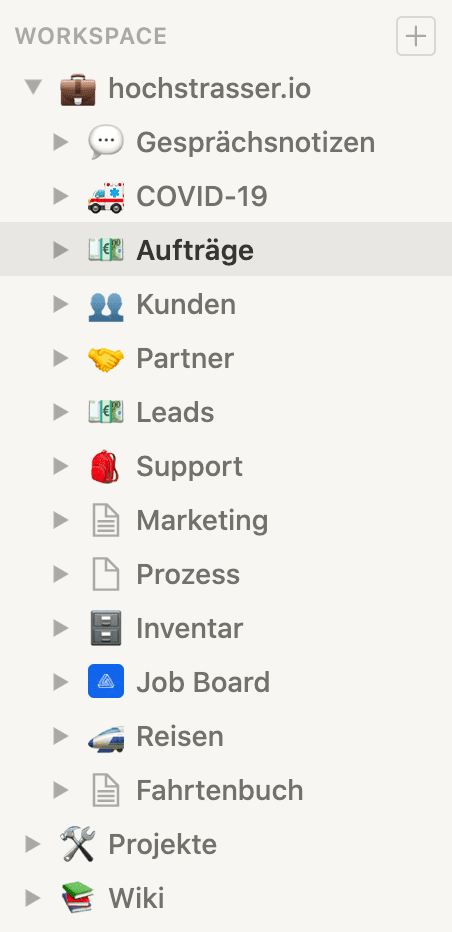Click the WORKSPACE section header
Screen dimensions: 452x932
[x=91, y=36]
